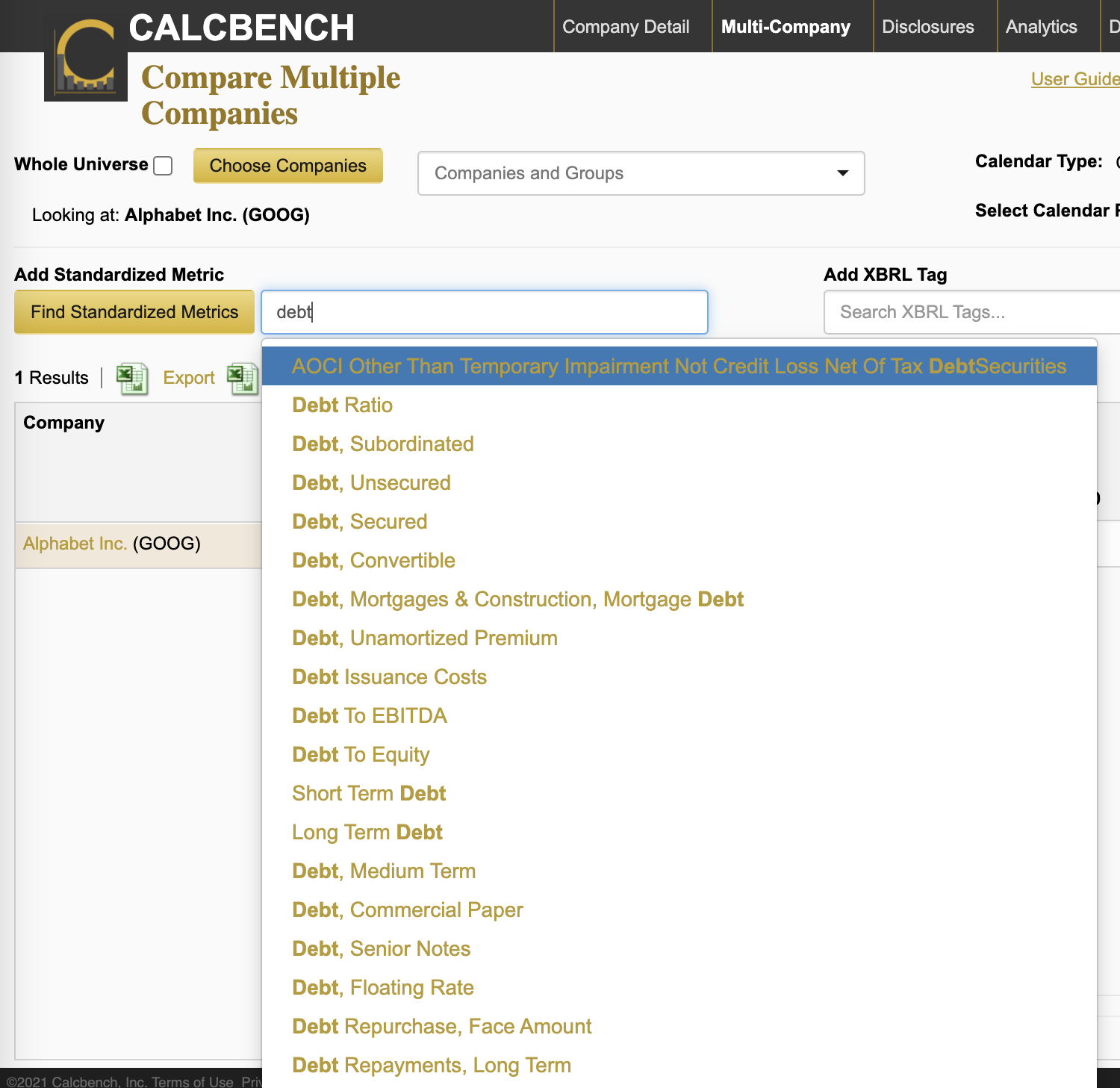
Task: Click the Find Standardized Metrics button
Action: (x=134, y=312)
